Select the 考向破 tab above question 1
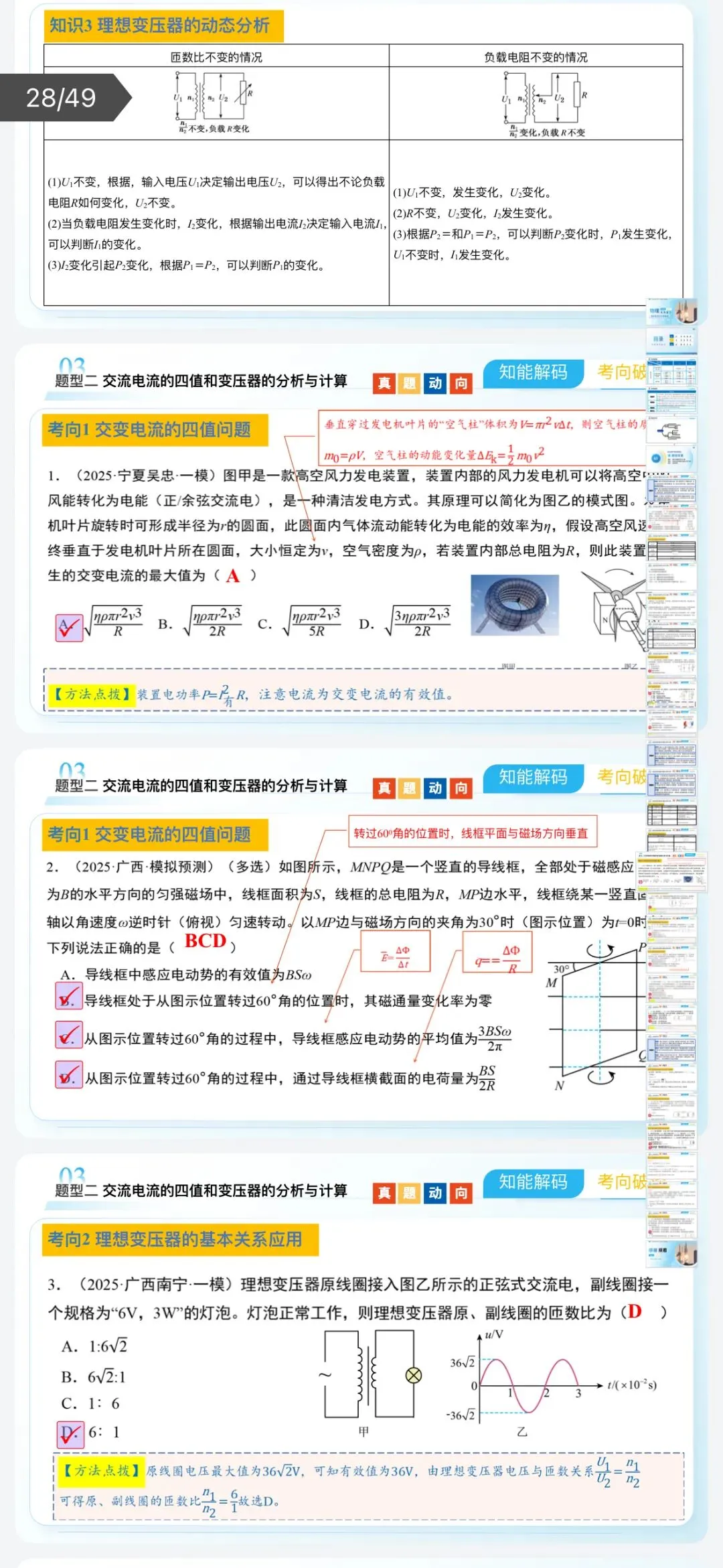Screen dimensions: 723x1568 tap(621, 372)
